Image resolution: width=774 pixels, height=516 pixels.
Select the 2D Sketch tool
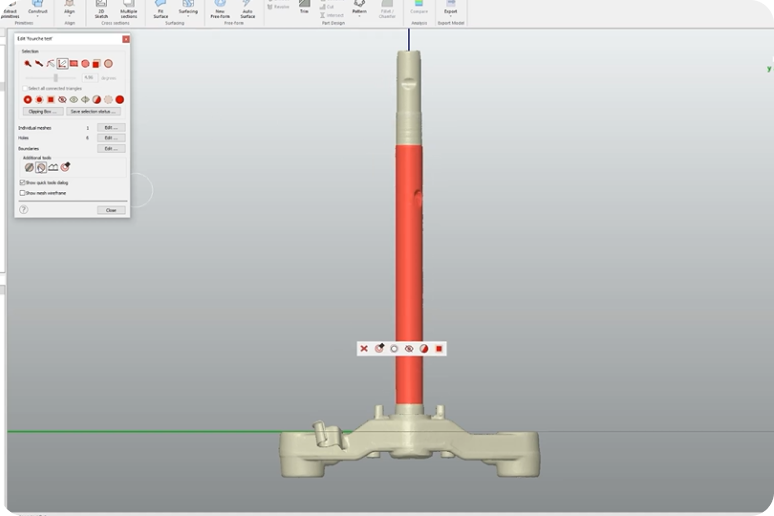tap(101, 9)
